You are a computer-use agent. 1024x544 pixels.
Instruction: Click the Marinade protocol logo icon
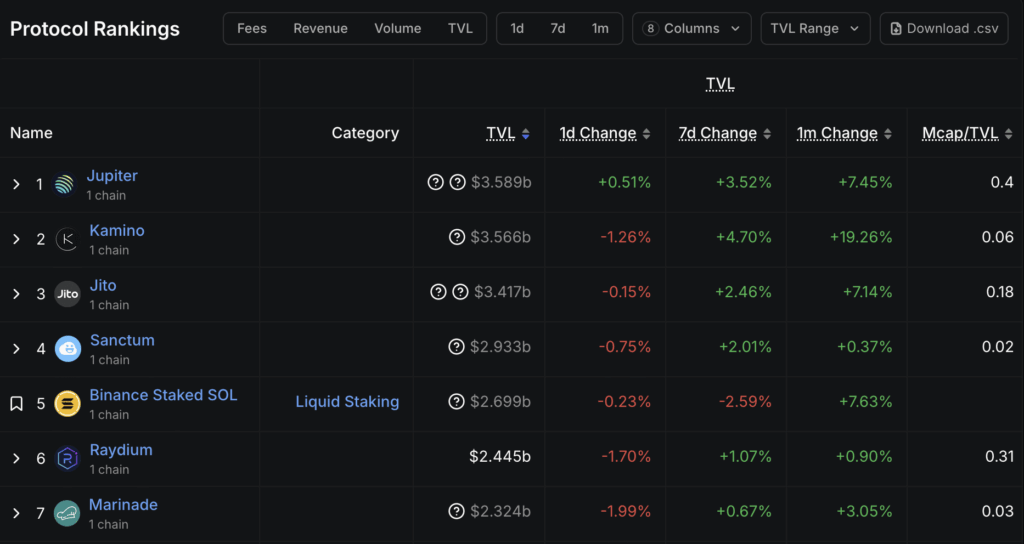coord(67,514)
